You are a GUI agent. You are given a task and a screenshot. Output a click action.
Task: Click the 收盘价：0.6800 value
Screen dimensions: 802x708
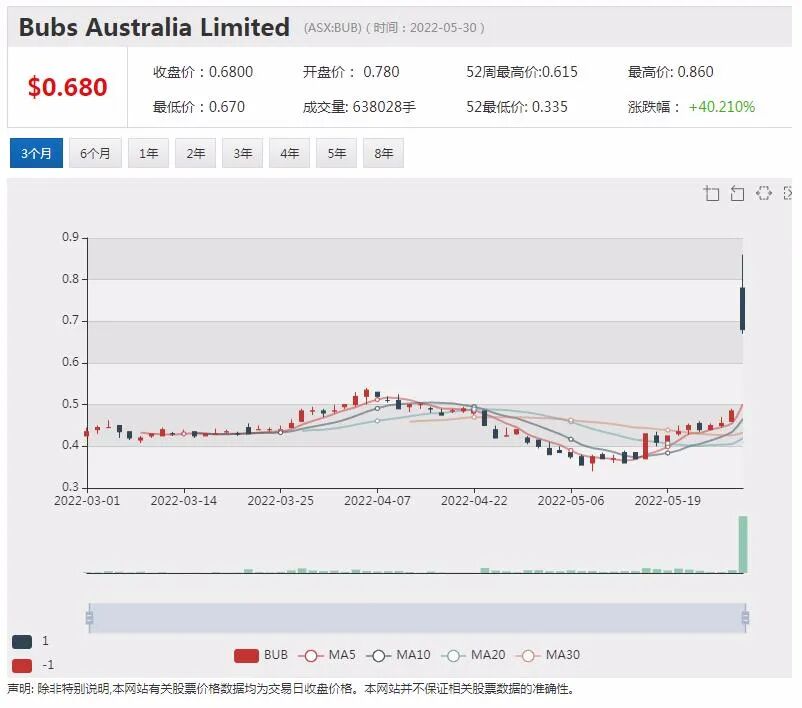203,72
